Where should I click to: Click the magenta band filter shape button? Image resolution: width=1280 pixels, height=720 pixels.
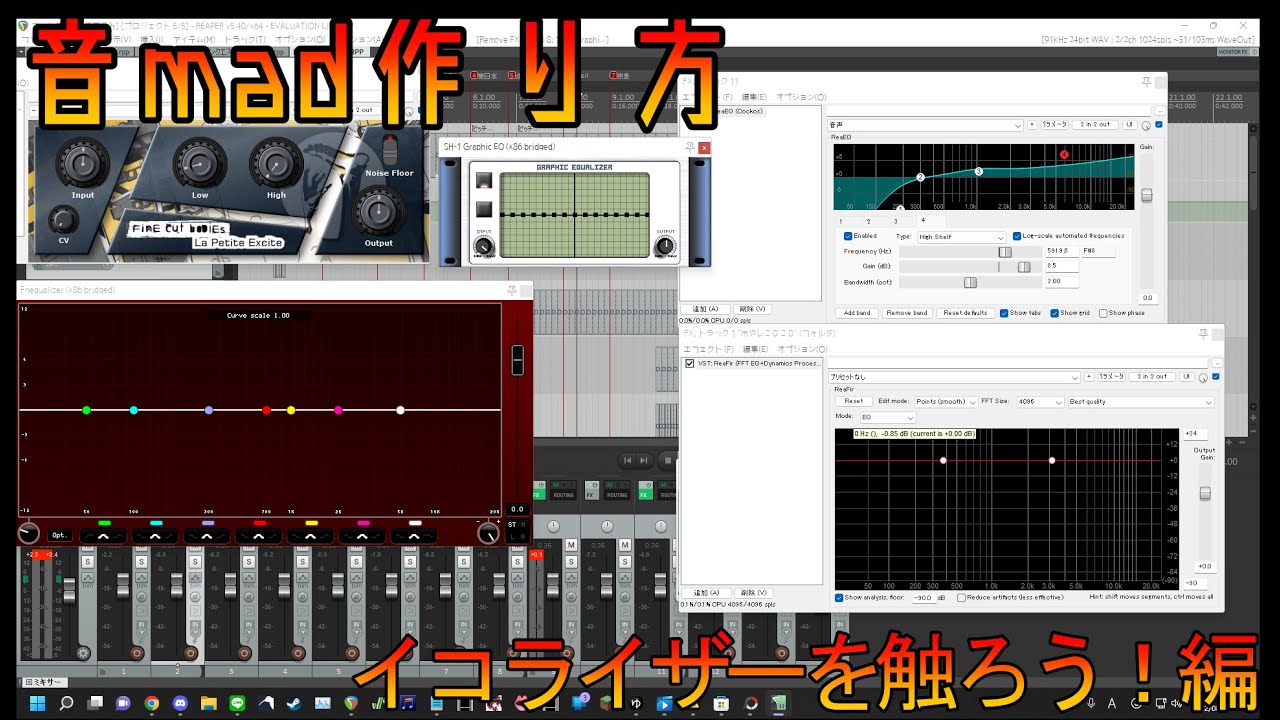point(362,537)
